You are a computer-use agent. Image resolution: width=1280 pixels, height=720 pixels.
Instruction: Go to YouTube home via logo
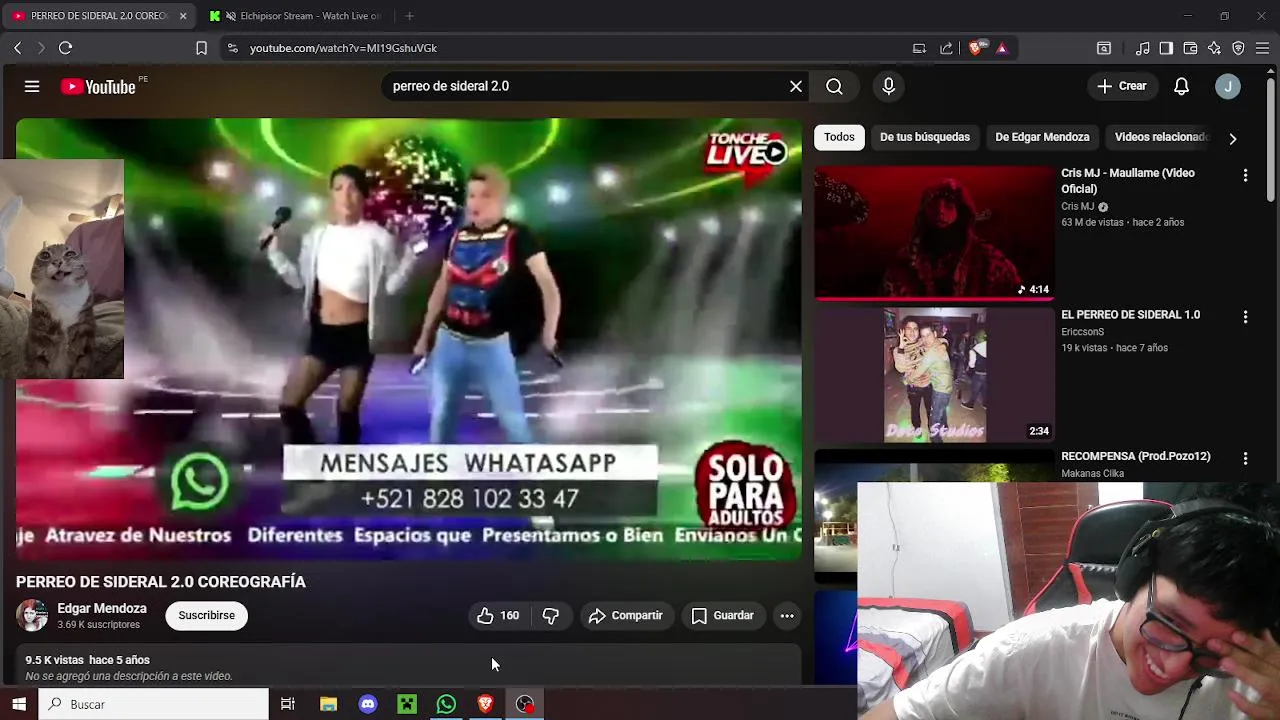pyautogui.click(x=99, y=87)
